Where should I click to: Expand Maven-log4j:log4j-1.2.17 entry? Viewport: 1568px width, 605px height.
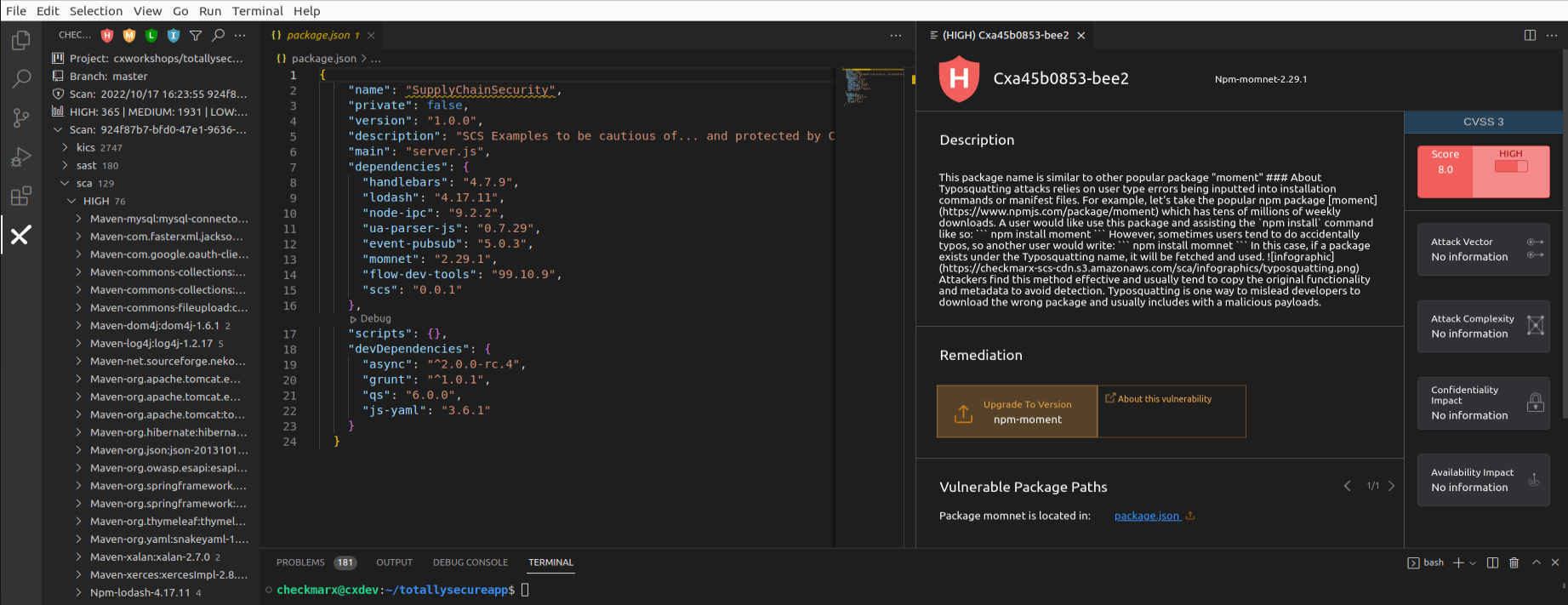(x=78, y=343)
